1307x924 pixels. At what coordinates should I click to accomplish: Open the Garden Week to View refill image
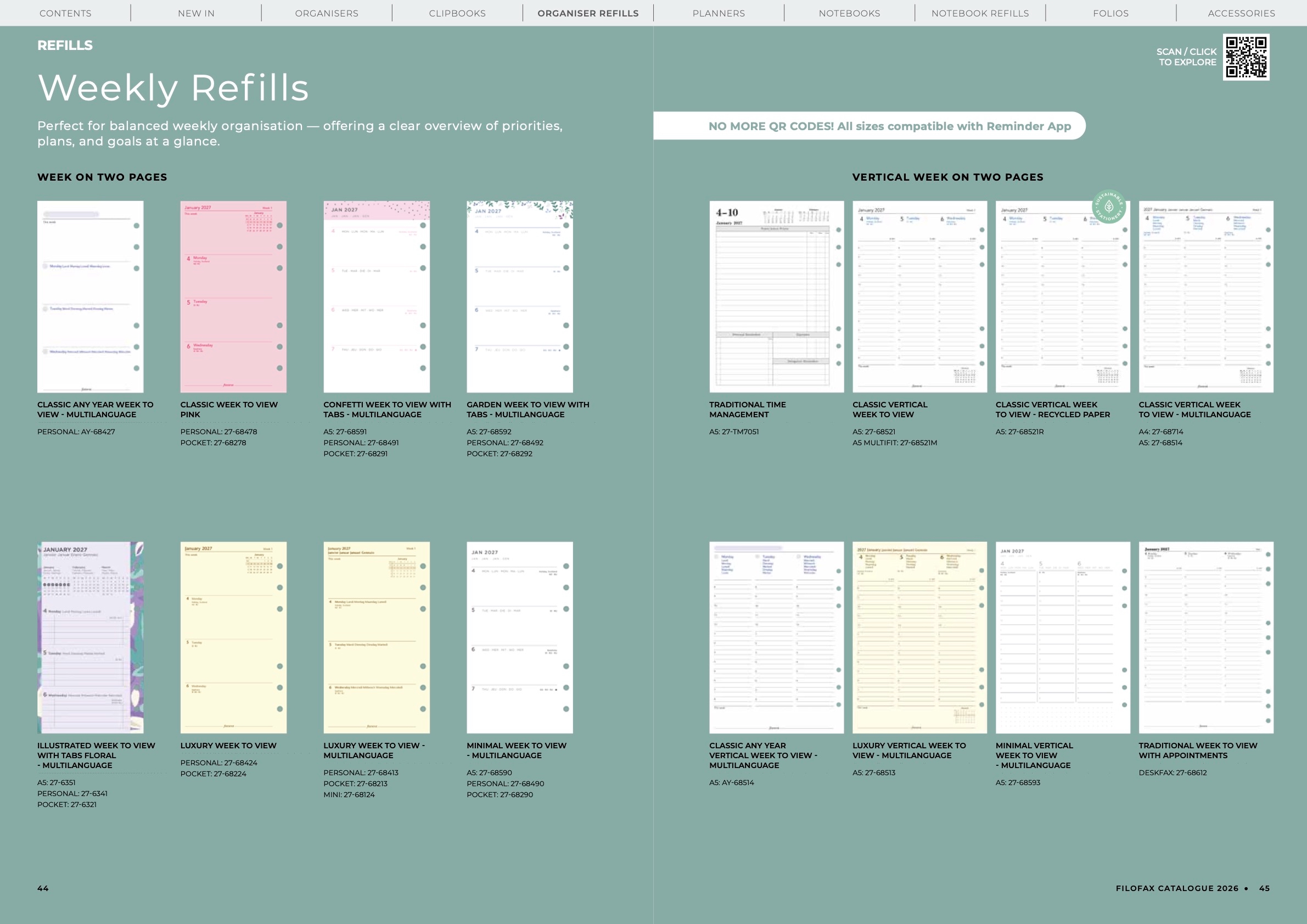[520, 296]
